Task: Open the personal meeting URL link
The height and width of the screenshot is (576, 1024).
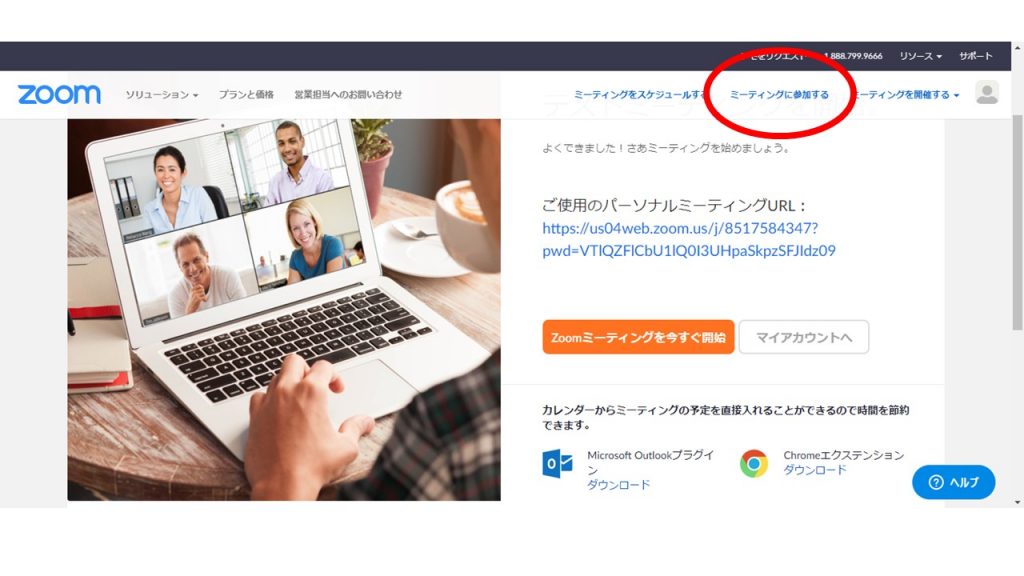Action: [x=689, y=239]
